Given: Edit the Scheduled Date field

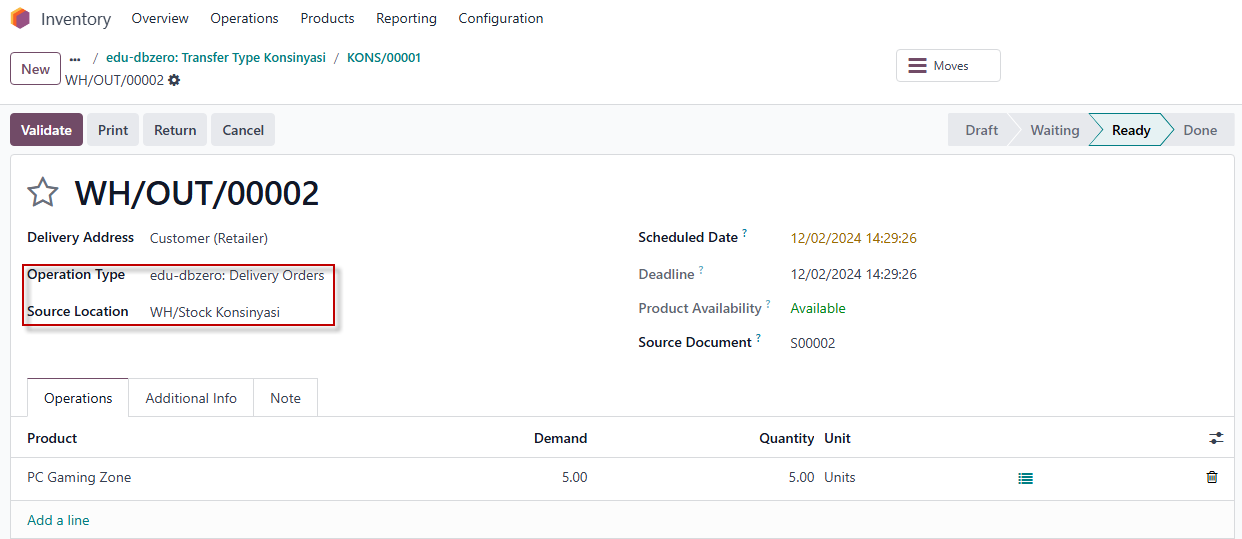Looking at the screenshot, I should (x=854, y=239).
